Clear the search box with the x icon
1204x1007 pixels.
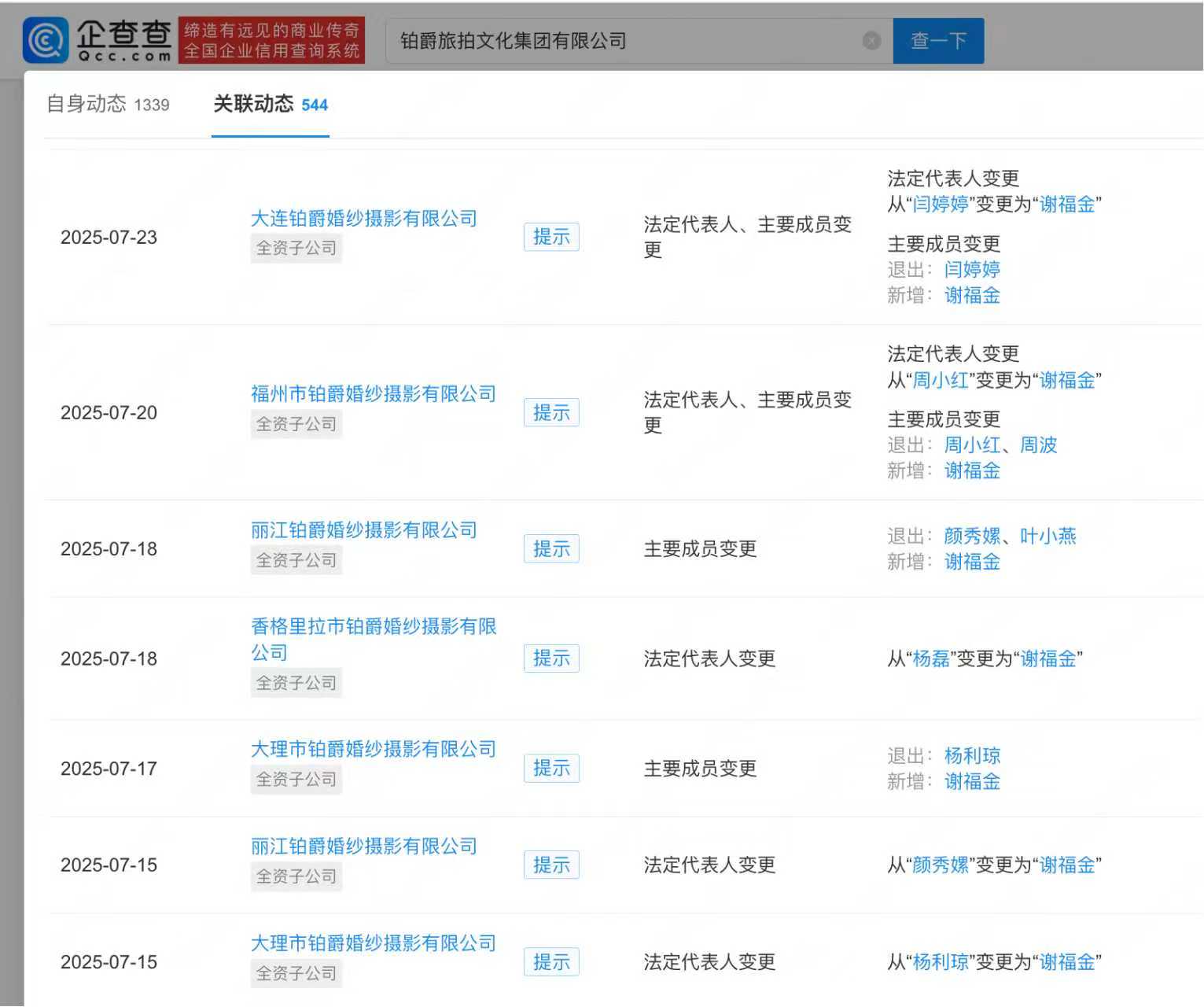(871, 40)
